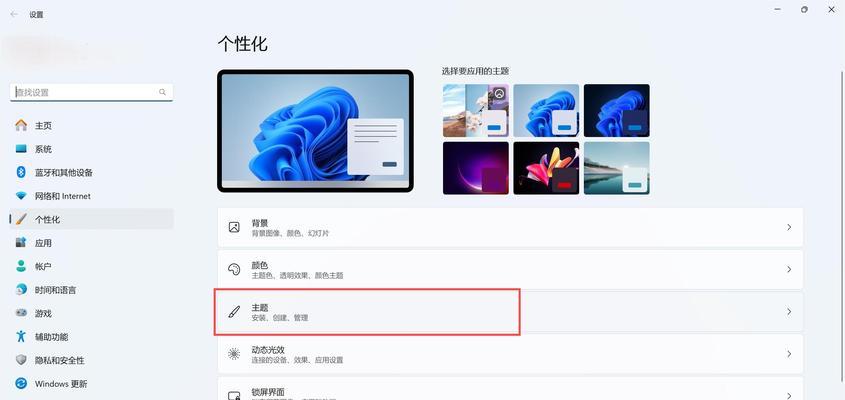Click the back arrow beside 设置
845x400 pixels.
[14, 15]
